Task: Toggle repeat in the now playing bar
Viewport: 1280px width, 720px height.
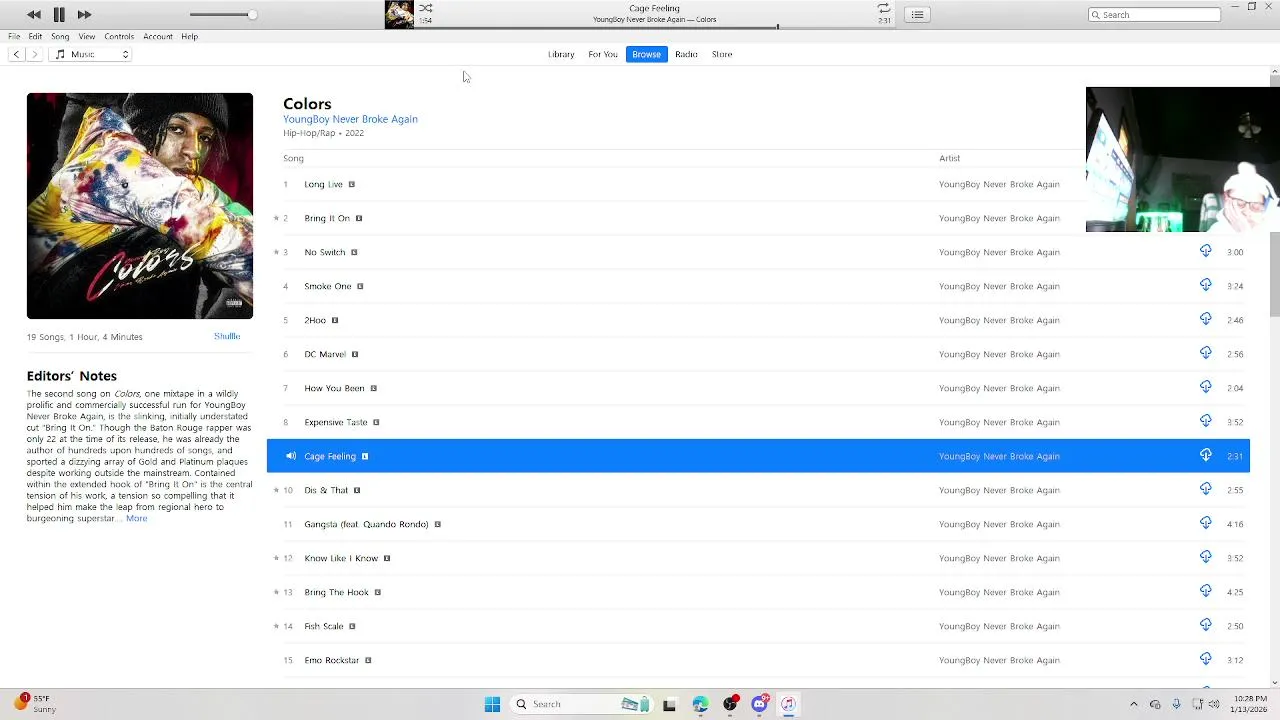Action: (883, 8)
